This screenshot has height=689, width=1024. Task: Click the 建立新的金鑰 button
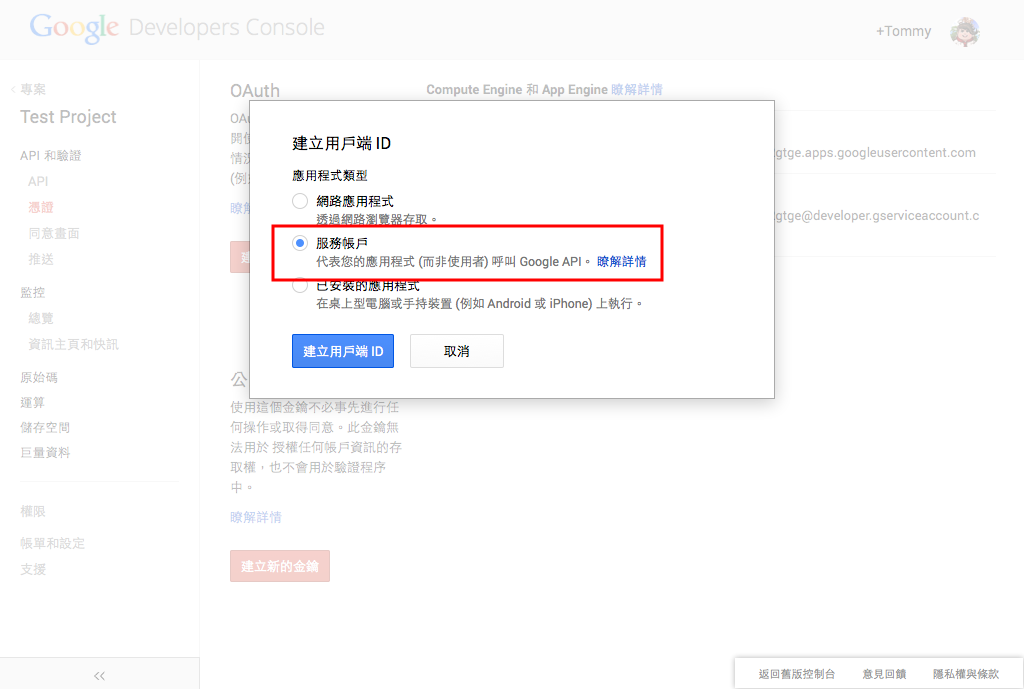pyautogui.click(x=279, y=566)
